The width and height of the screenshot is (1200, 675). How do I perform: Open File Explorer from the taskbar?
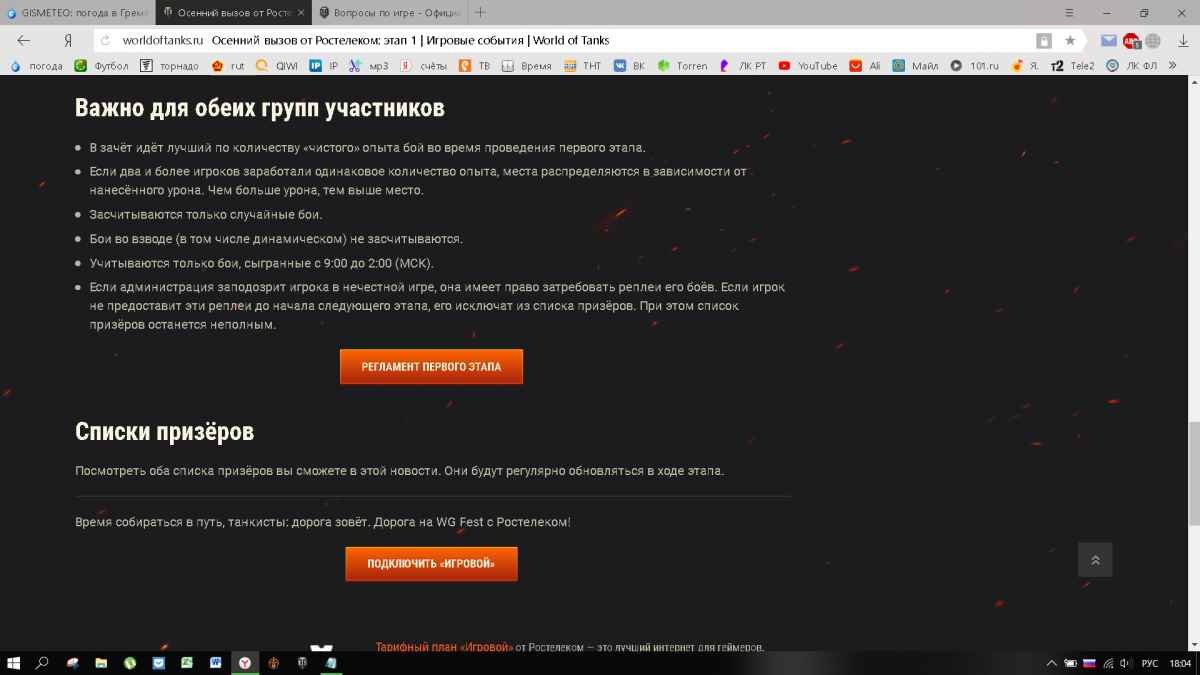point(101,663)
